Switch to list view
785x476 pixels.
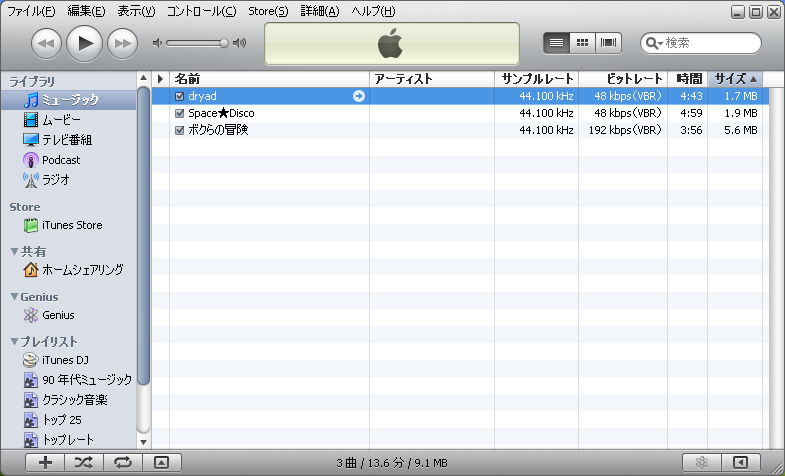coord(556,43)
